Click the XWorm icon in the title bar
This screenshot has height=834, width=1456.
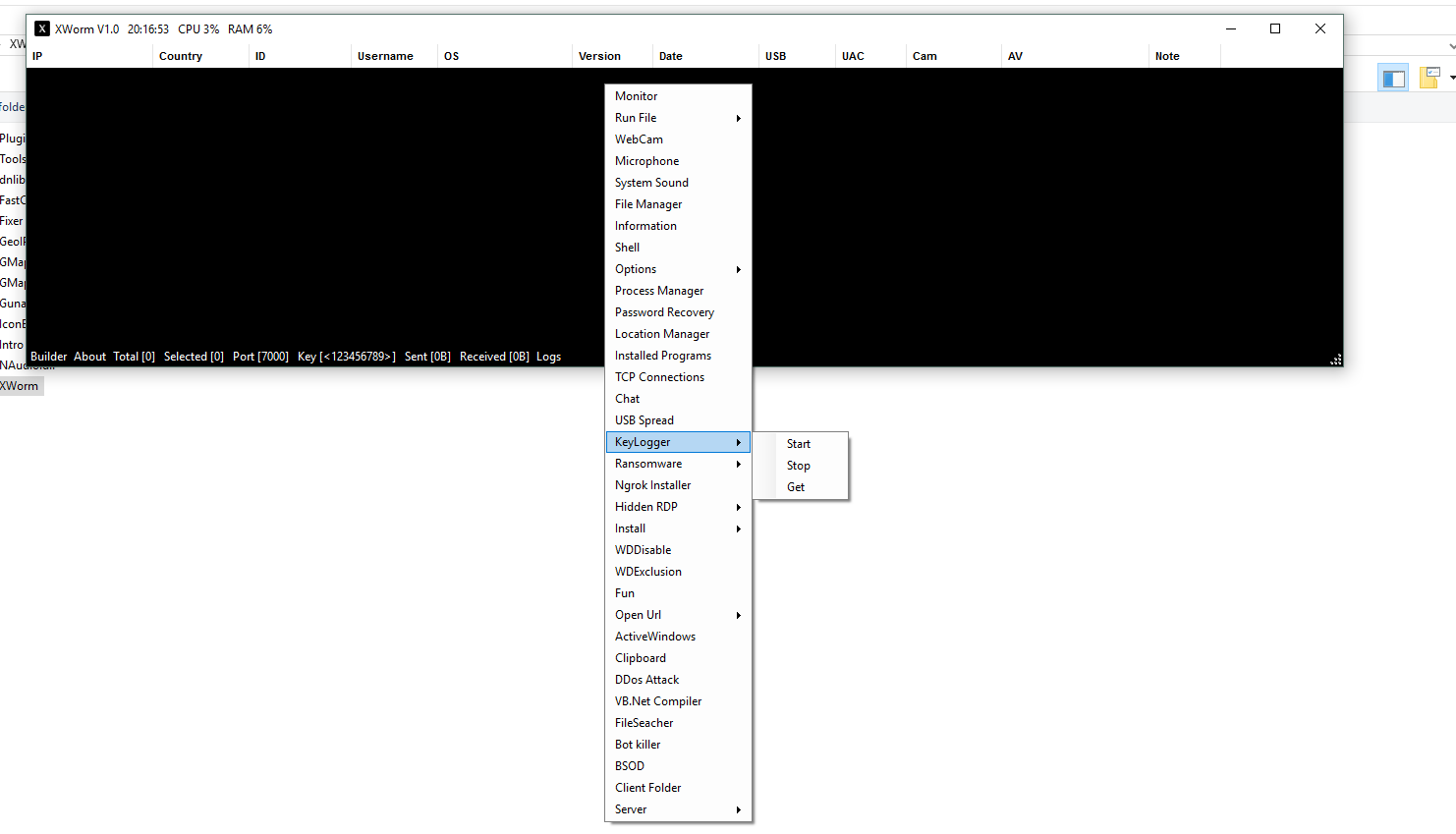41,28
